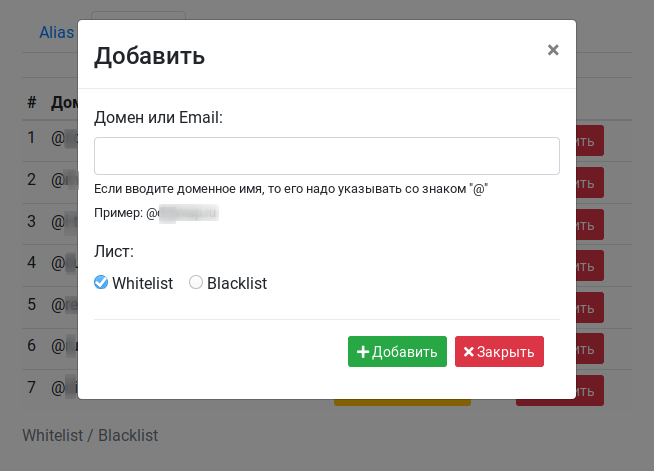This screenshot has height=471, width=654.
Task: Close the dialog with the X icon
Action: 553,50
